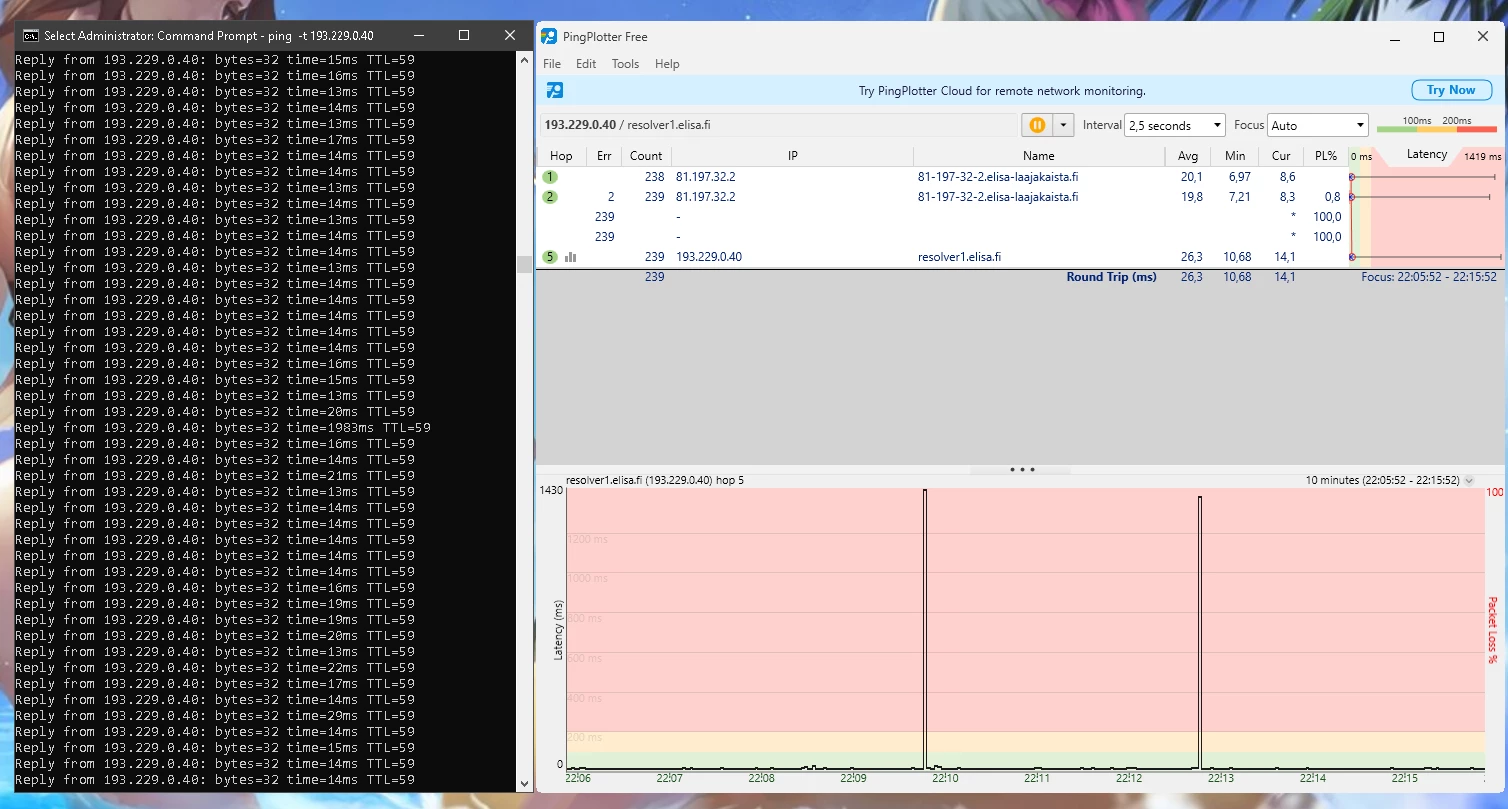Click the Avg column header
The height and width of the screenshot is (809, 1508).
pos(1188,156)
